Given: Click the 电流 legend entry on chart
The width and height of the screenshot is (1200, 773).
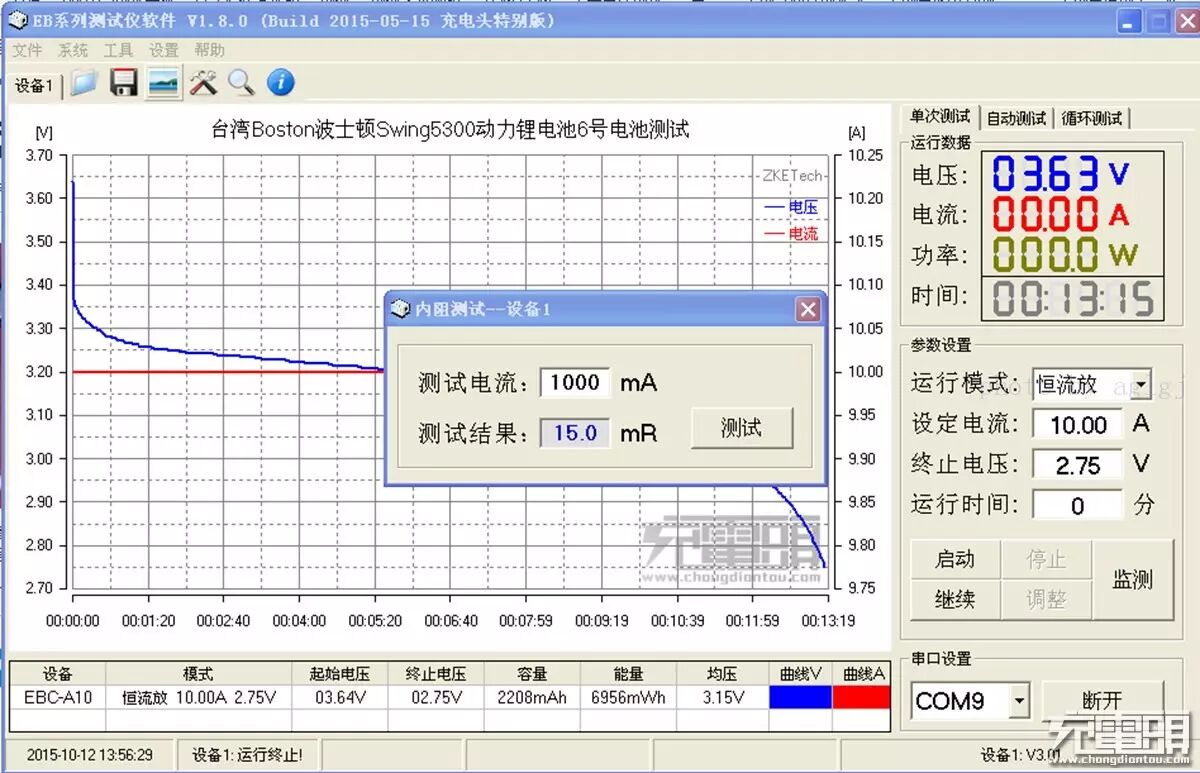Looking at the screenshot, I should point(792,233).
